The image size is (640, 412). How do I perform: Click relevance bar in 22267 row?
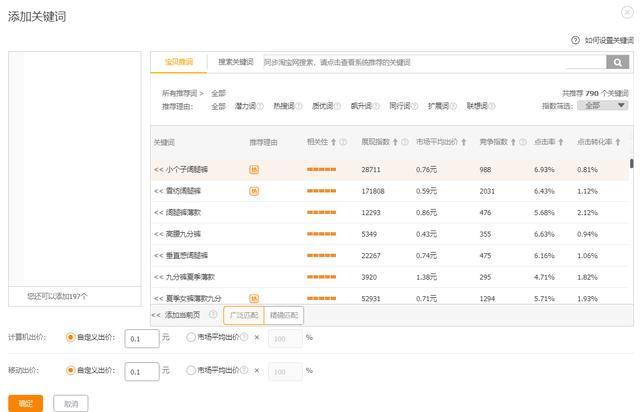[322, 256]
